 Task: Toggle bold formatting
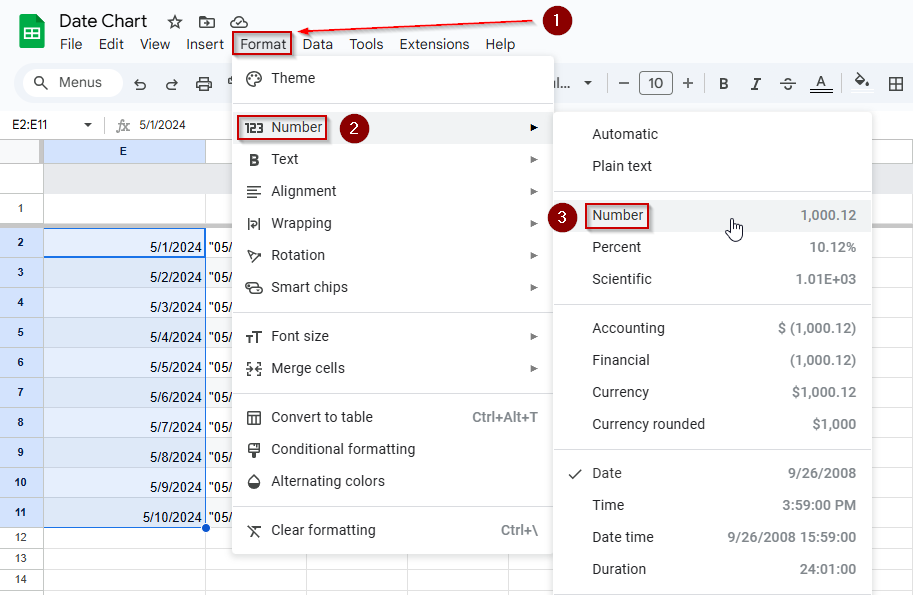[723, 84]
